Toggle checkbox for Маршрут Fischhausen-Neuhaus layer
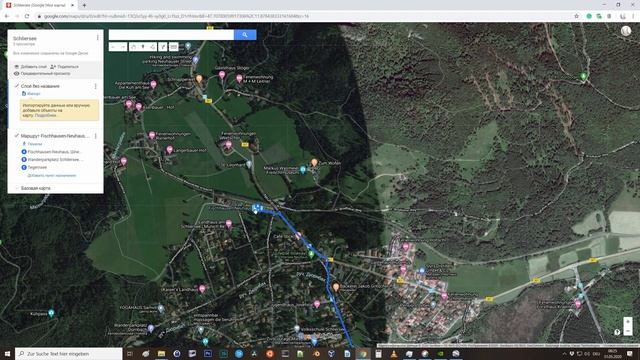Screen dimensions: 640x360 click(17, 136)
